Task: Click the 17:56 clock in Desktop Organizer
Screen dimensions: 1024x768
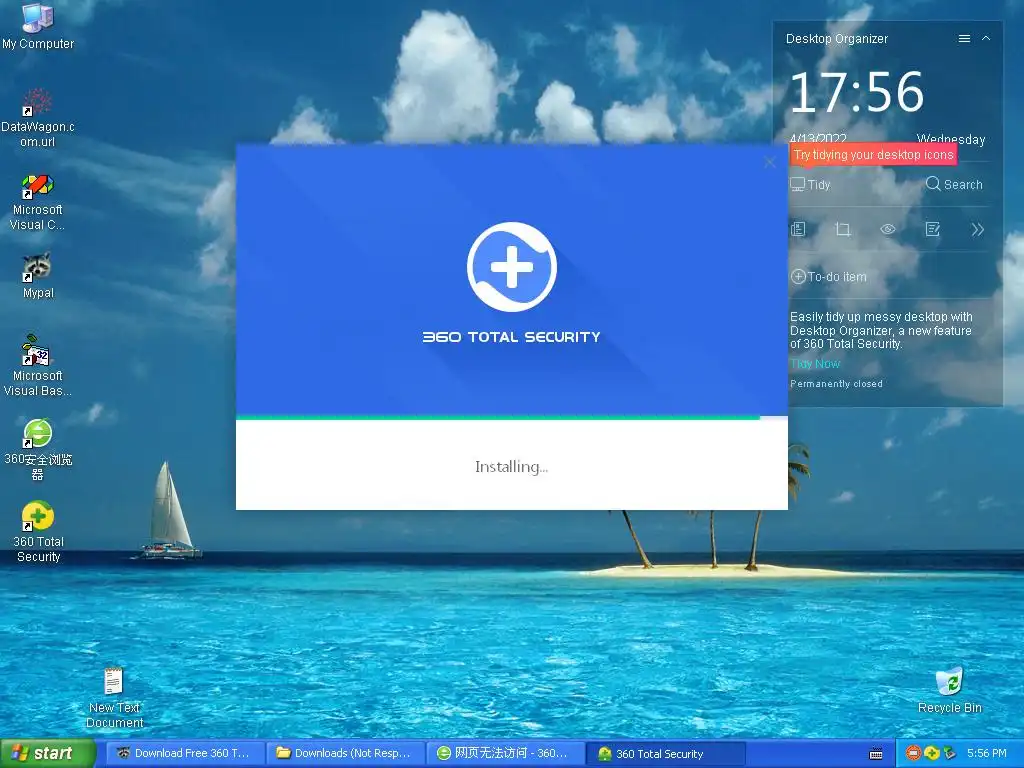Action: tap(857, 92)
